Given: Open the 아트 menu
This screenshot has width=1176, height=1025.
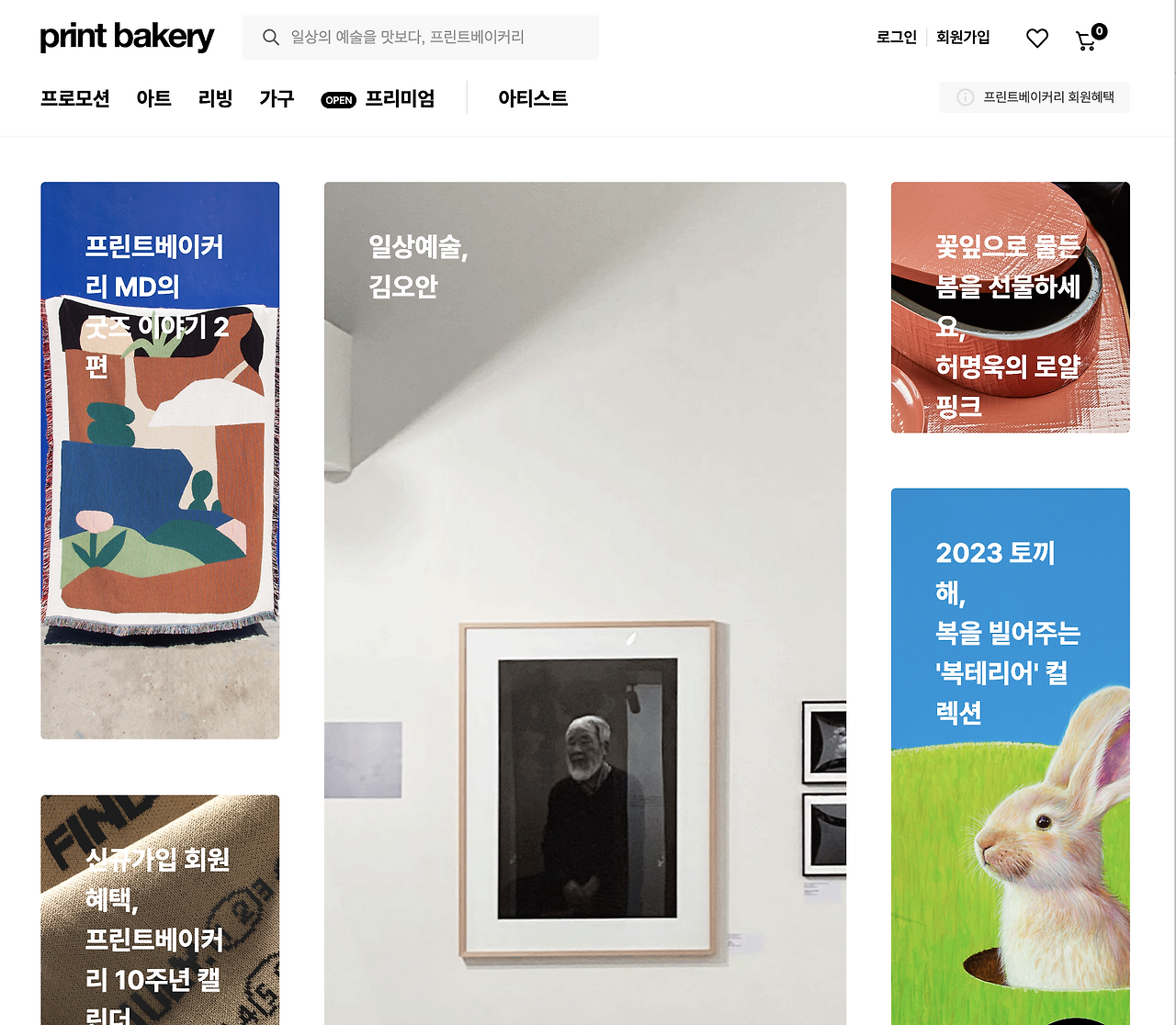Looking at the screenshot, I should (x=153, y=98).
